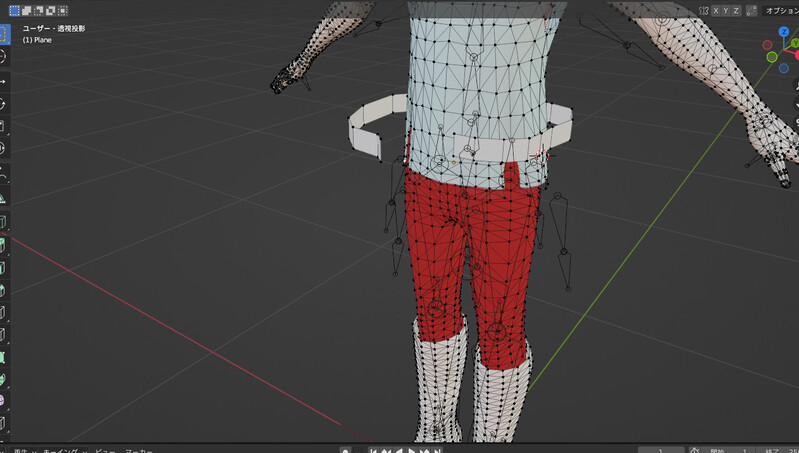The image size is (799, 453).
Task: Activate the Annotate tool
Action: 3,174
